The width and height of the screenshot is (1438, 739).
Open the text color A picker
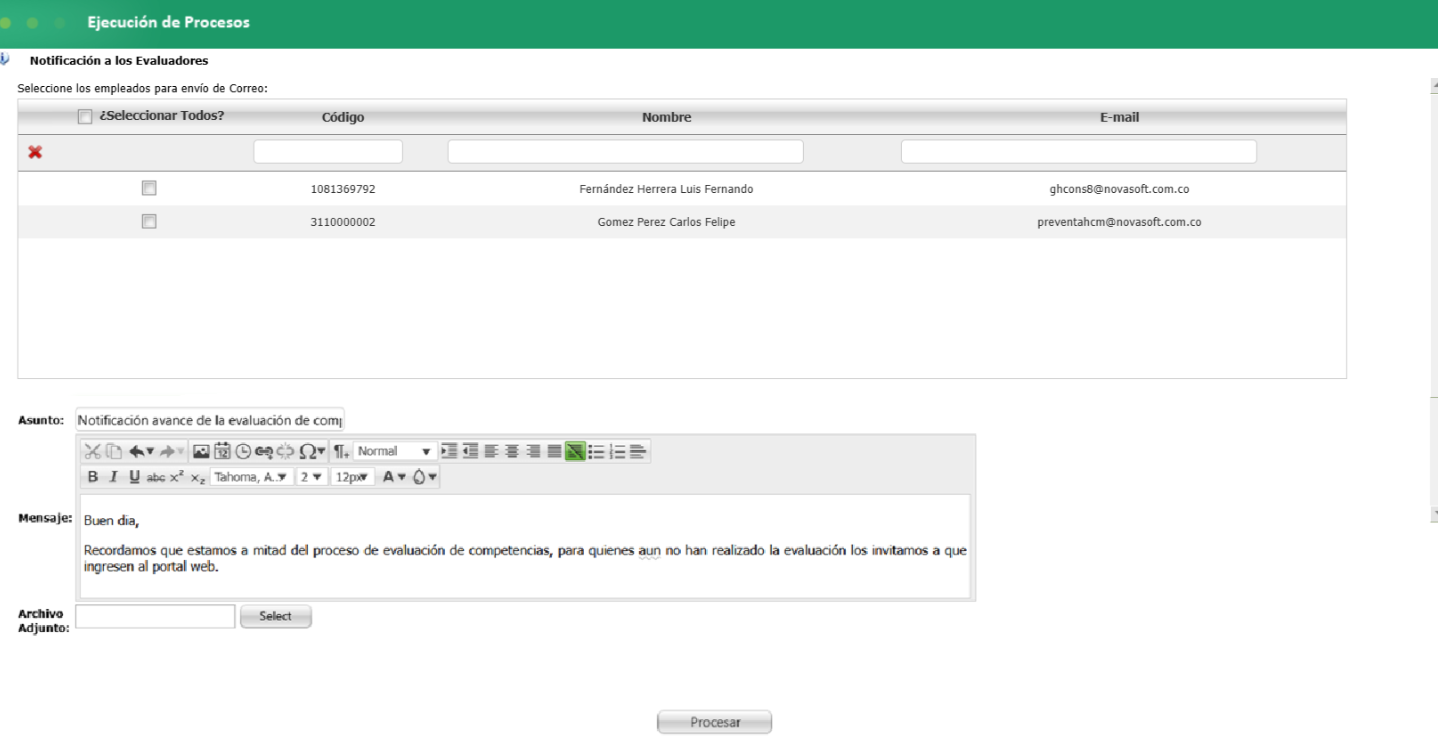[x=394, y=477]
